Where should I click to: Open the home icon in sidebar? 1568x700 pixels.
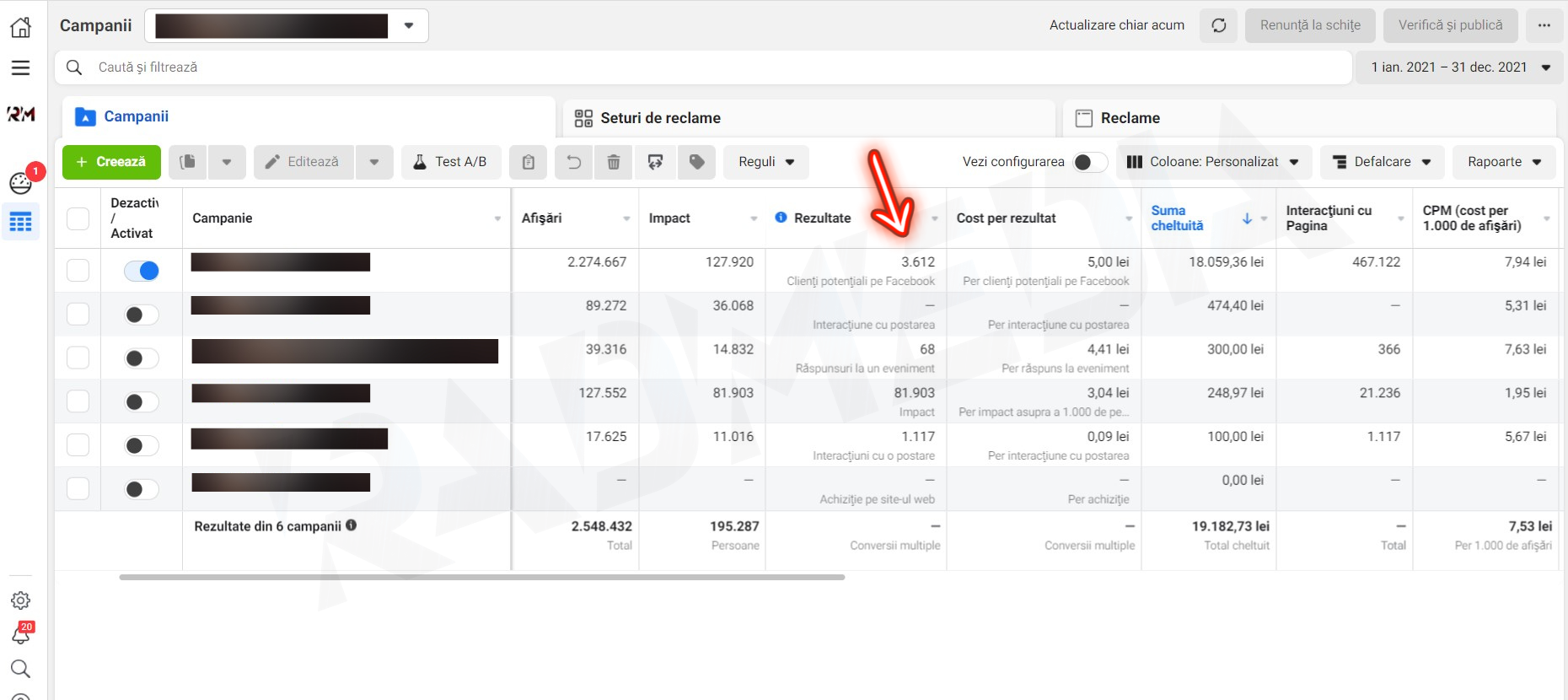point(20,27)
